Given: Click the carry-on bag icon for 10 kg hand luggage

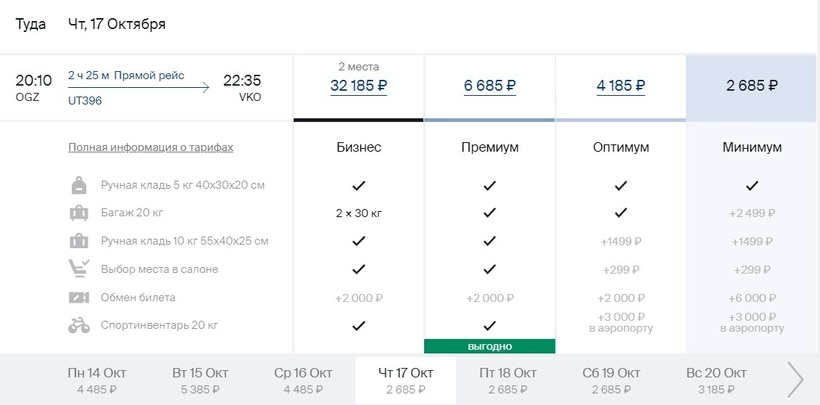Looking at the screenshot, I should click(x=79, y=241).
